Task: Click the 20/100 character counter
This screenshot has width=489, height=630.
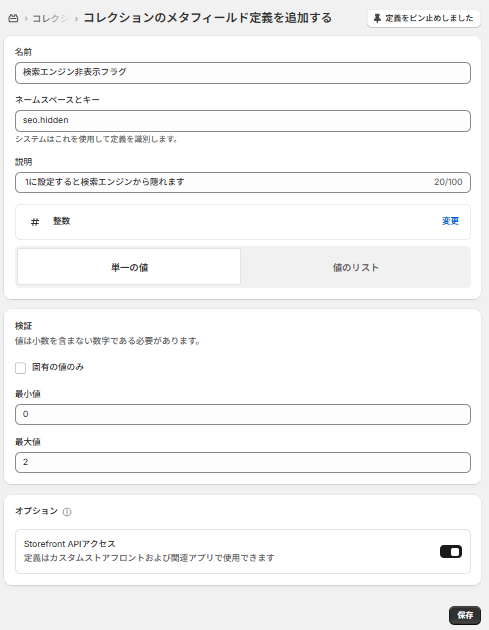Action: point(448,182)
